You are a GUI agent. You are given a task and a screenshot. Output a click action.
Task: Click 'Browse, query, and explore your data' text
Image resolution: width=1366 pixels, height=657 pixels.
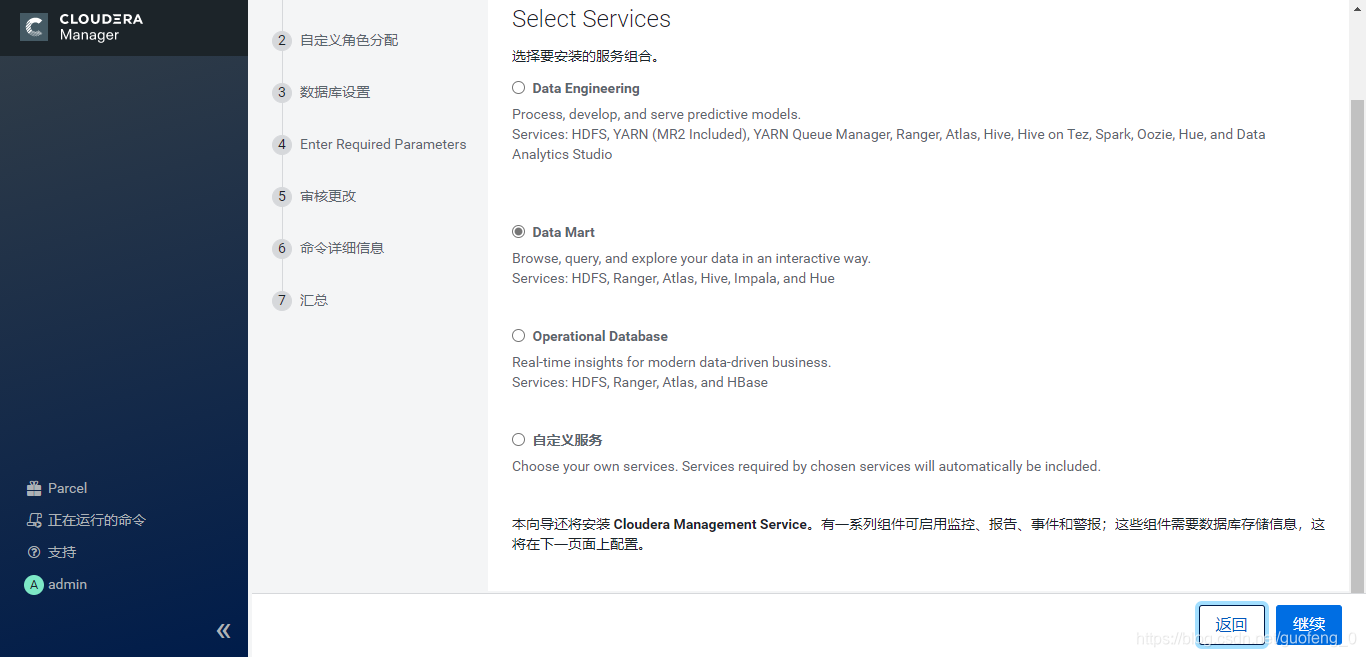click(x=691, y=258)
